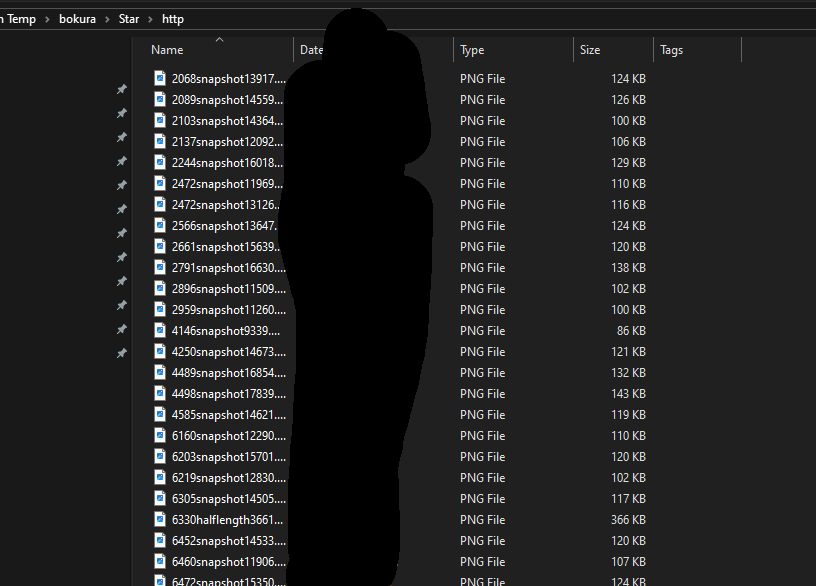Click PNG File type in 4146snapshot9339 row
The width and height of the screenshot is (816, 586).
pos(482,330)
